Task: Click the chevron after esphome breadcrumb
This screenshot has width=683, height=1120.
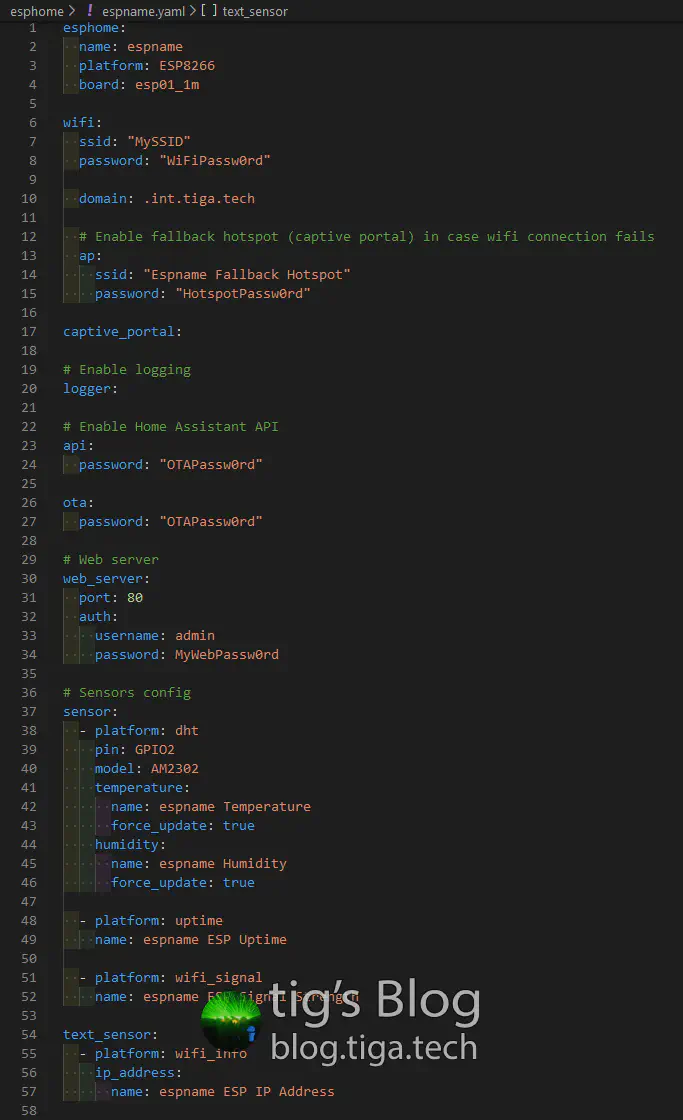Action: click(72, 11)
